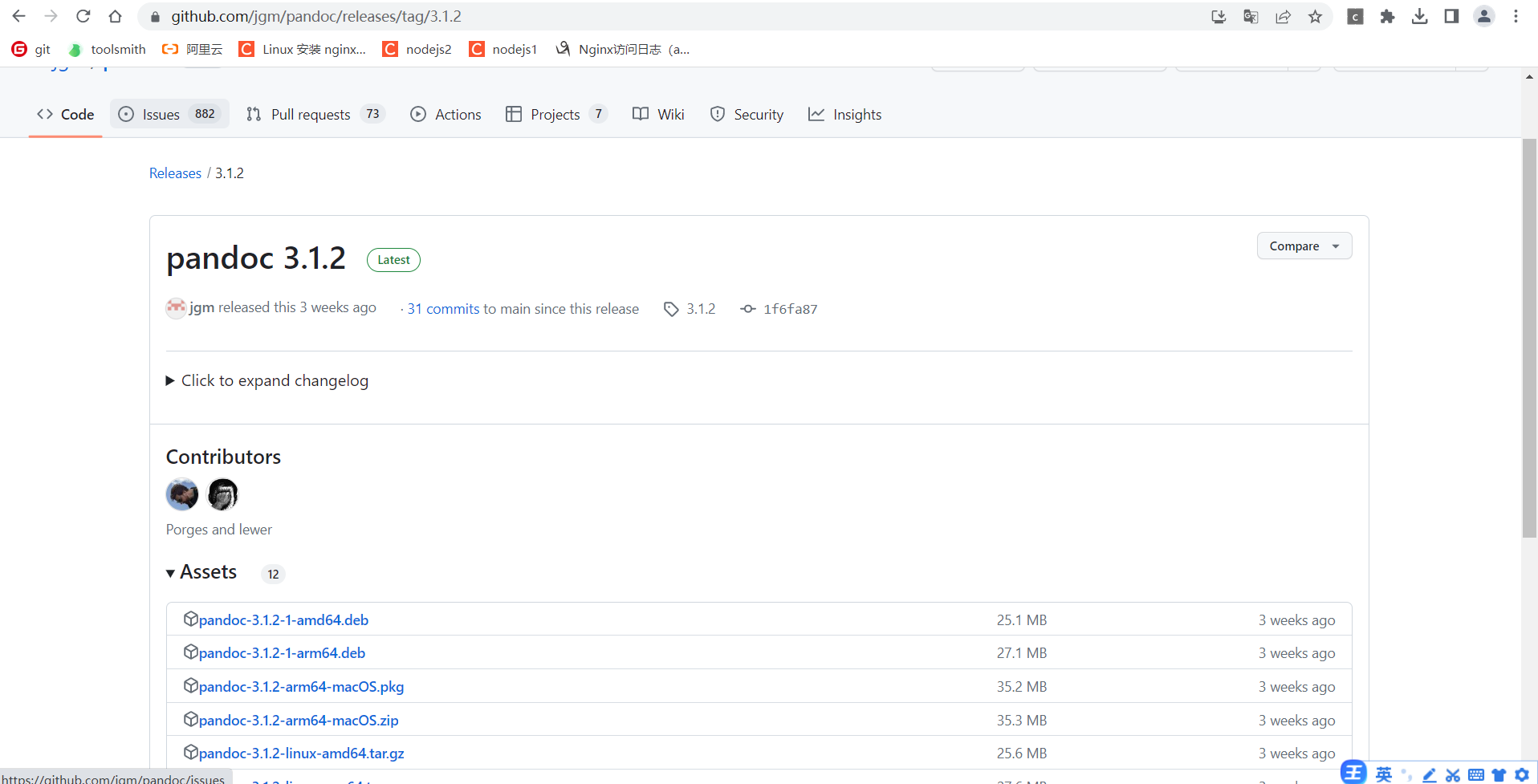Screen dimensions: 1538x784
Task: Open the Security tab
Action: [x=747, y=114]
